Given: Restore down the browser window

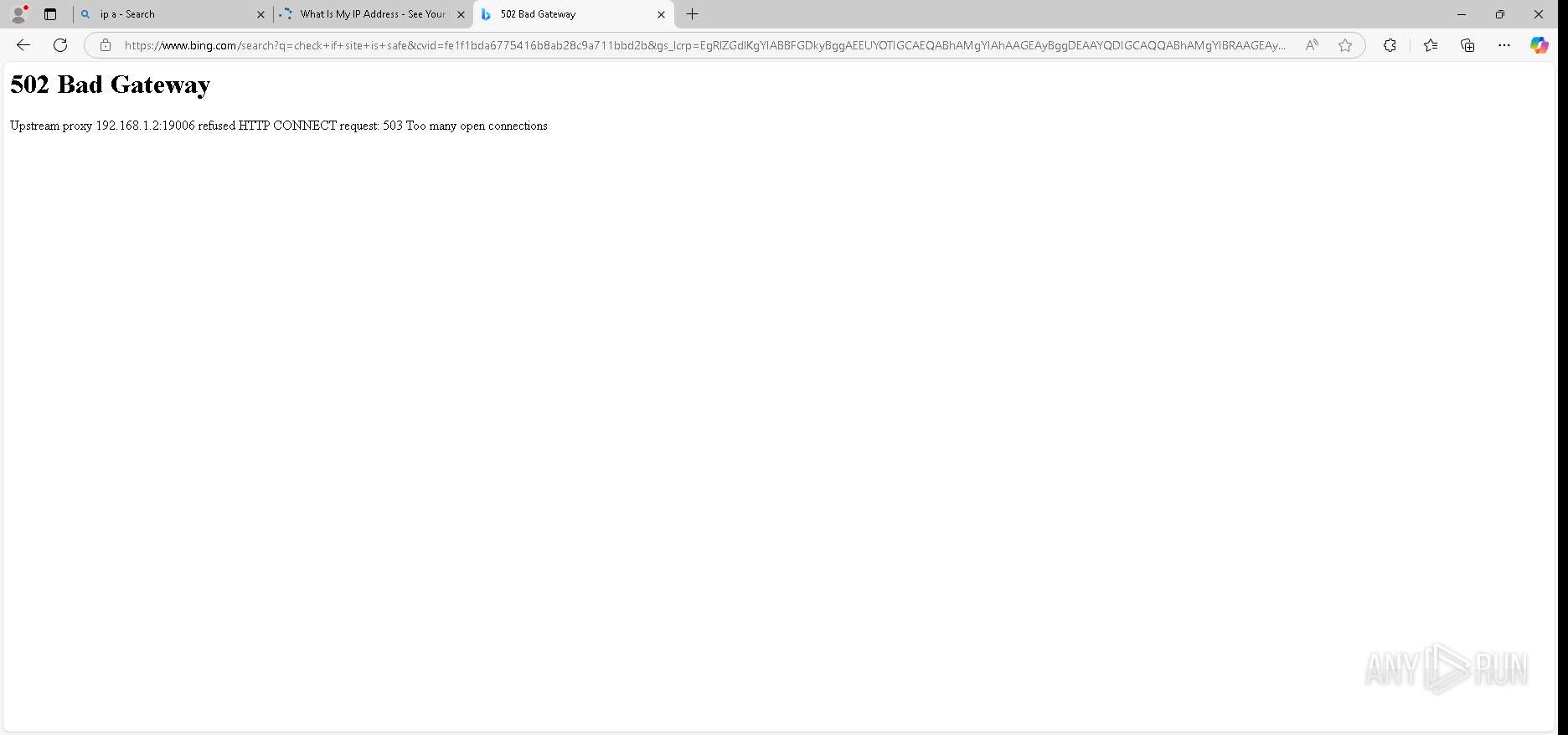Looking at the screenshot, I should (1500, 14).
